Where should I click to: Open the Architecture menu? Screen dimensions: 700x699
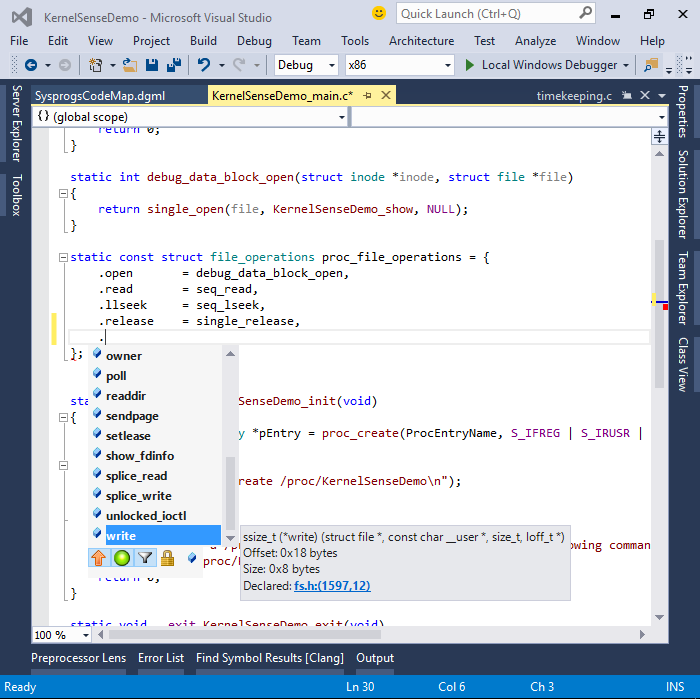tap(421, 41)
